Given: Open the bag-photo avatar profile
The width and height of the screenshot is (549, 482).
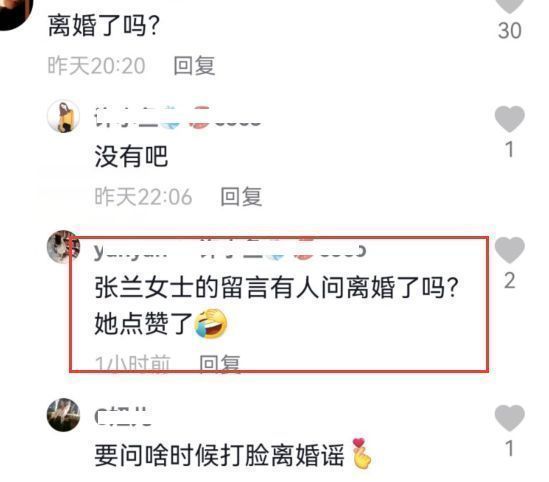Looking at the screenshot, I should (x=63, y=117).
